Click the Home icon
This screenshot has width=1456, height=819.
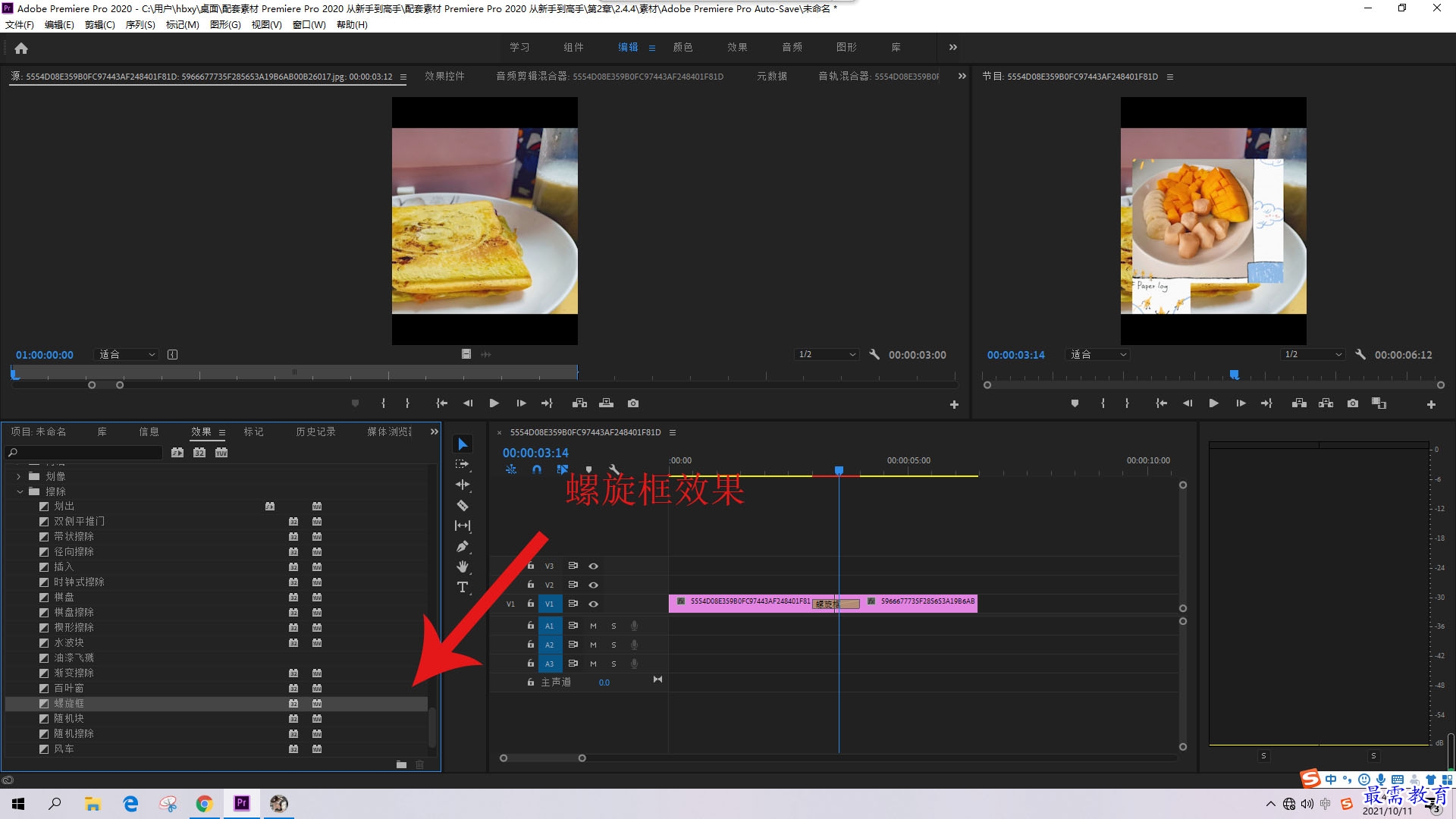[x=21, y=49]
